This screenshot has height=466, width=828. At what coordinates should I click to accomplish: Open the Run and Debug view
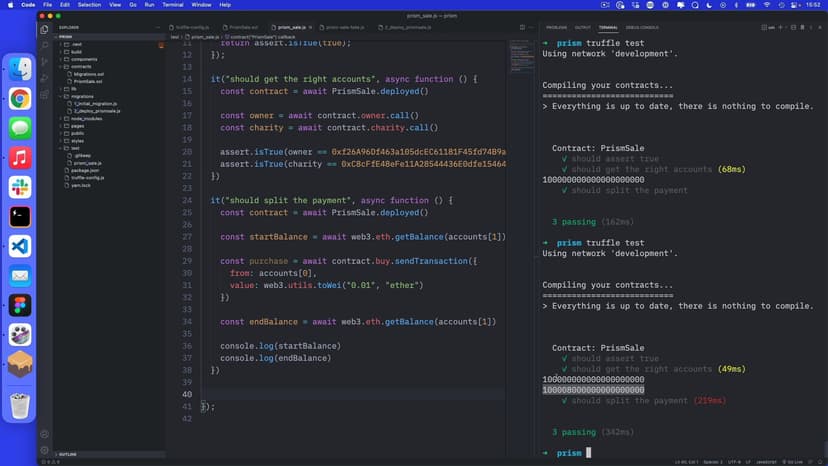[44, 77]
